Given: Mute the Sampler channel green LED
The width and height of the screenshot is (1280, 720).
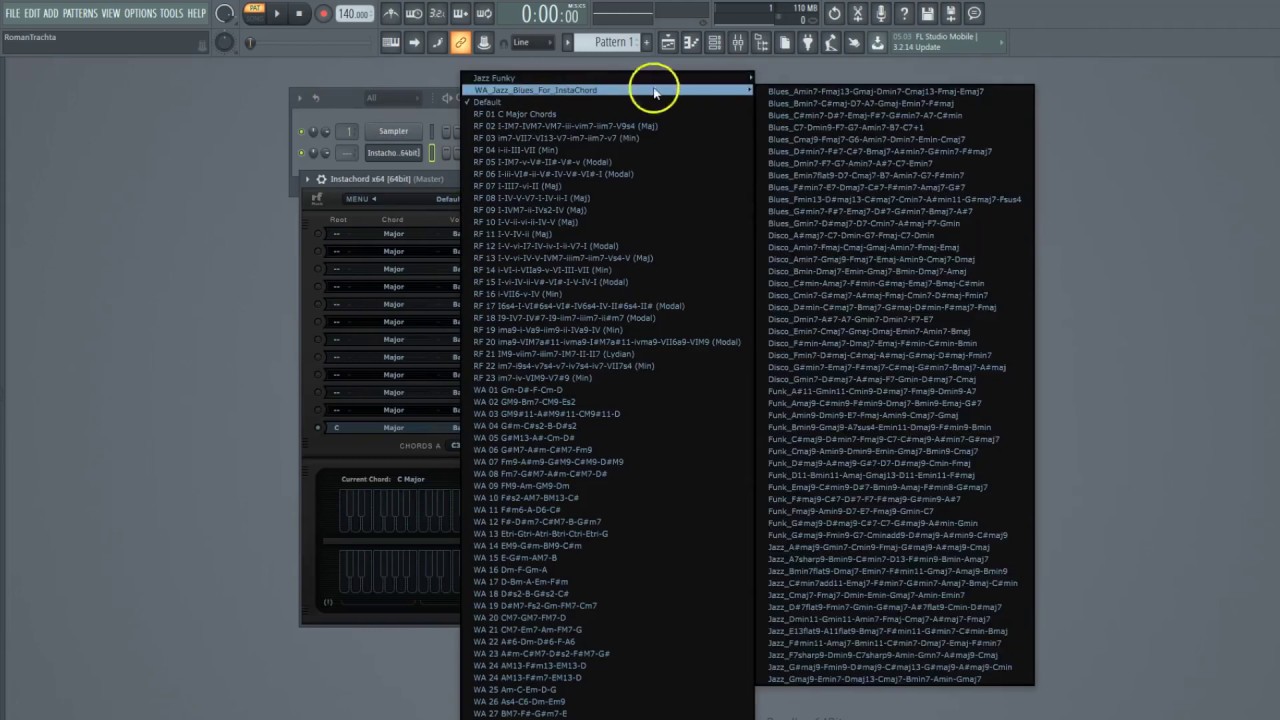Looking at the screenshot, I should point(301,131).
